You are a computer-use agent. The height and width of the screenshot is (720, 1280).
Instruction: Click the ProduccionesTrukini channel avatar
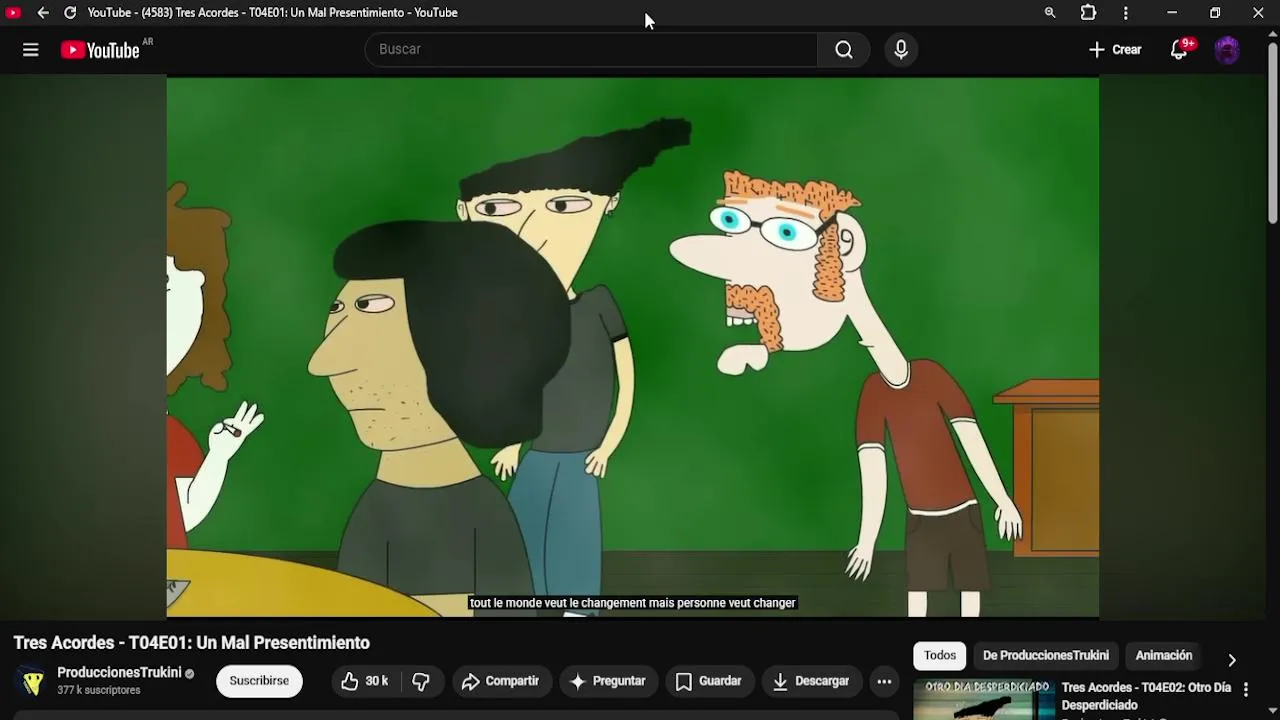click(x=32, y=681)
